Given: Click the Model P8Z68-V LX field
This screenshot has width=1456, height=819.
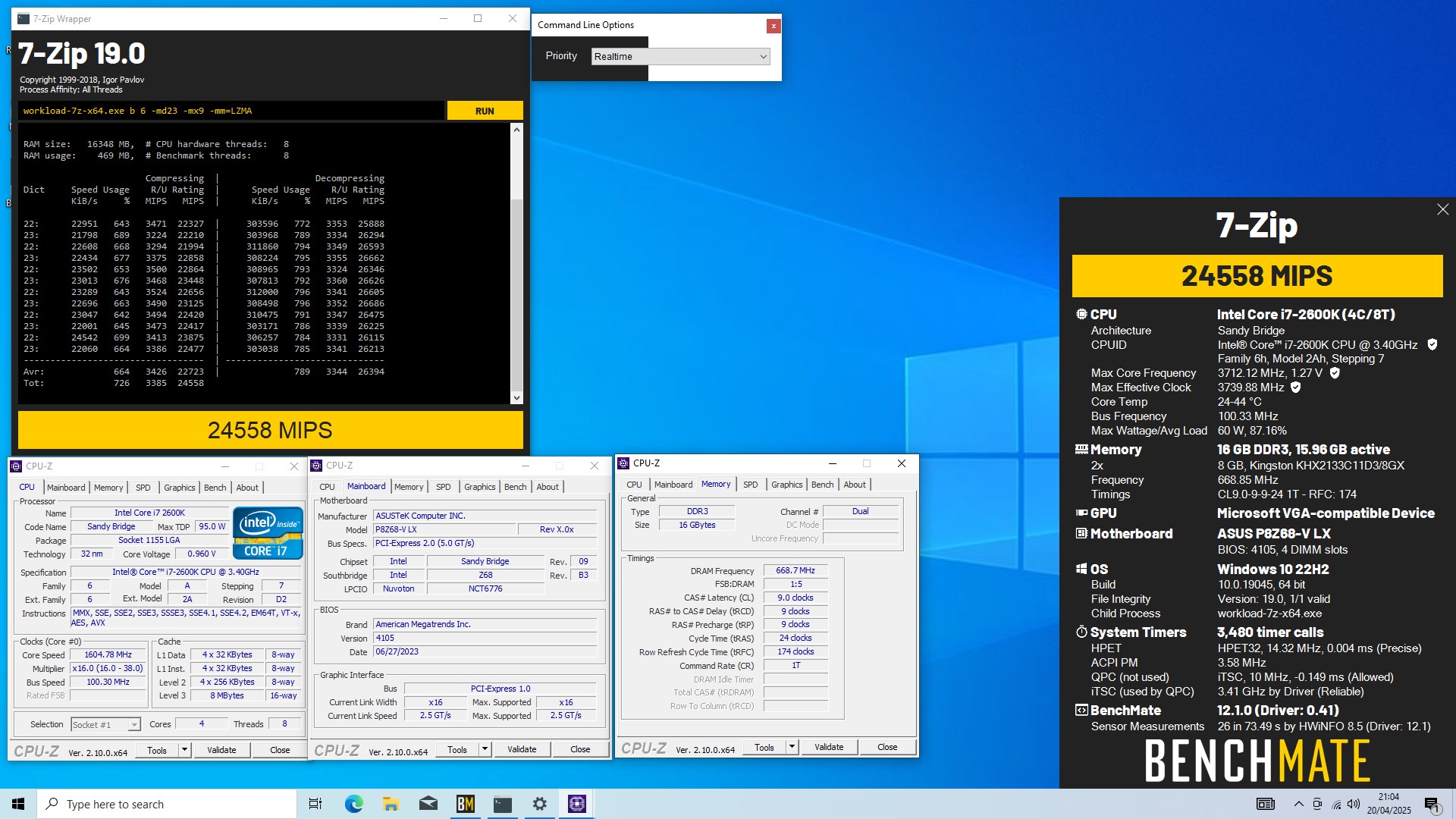Looking at the screenshot, I should [444, 529].
